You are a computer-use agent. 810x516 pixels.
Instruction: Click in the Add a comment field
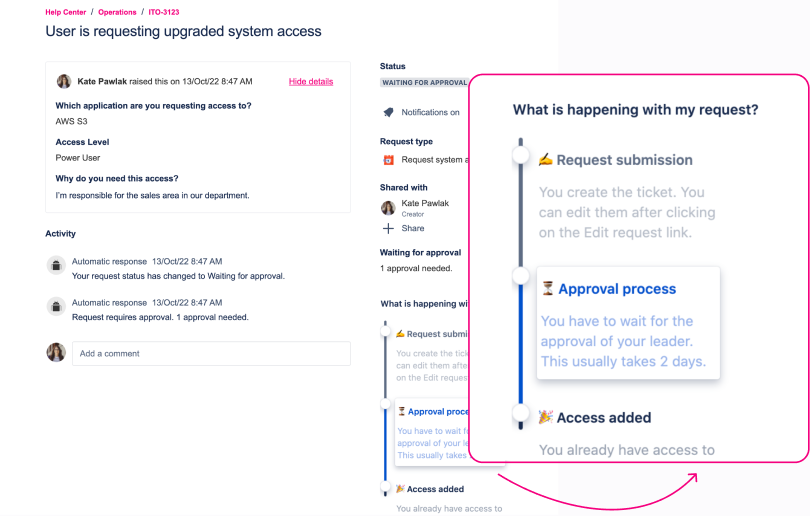211,353
